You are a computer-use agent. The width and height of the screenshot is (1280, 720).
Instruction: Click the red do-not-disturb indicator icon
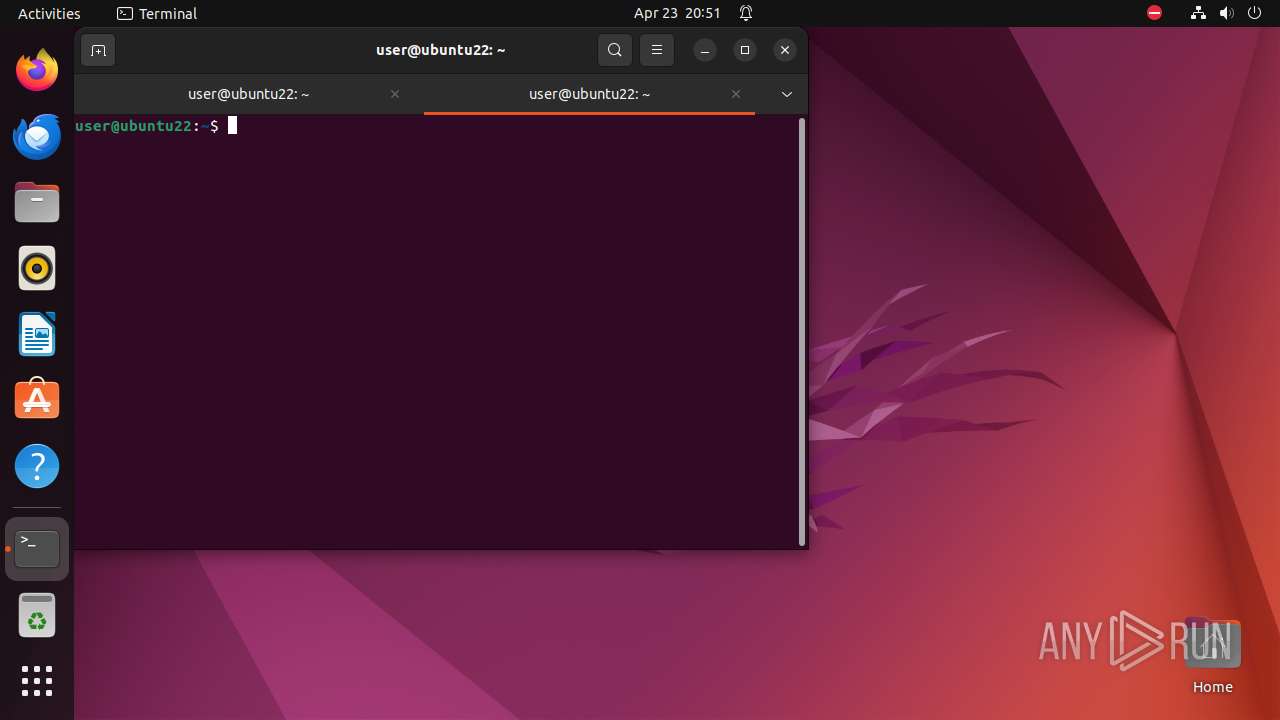[1154, 13]
